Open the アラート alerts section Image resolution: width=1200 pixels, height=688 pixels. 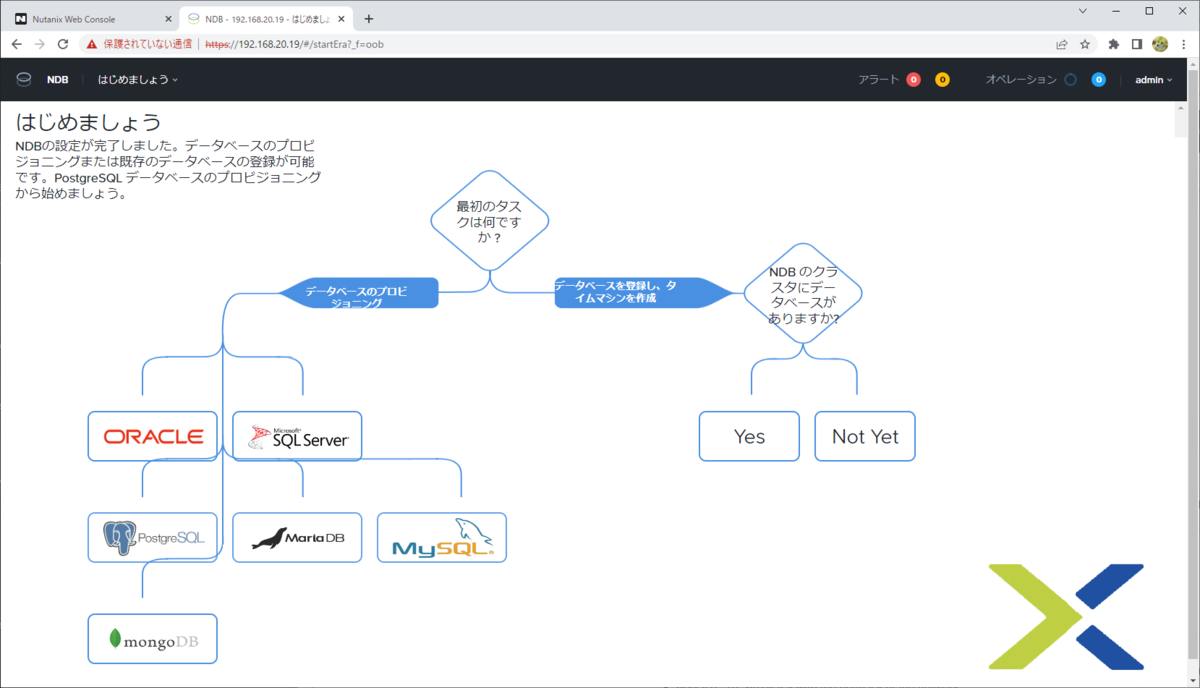(x=878, y=80)
